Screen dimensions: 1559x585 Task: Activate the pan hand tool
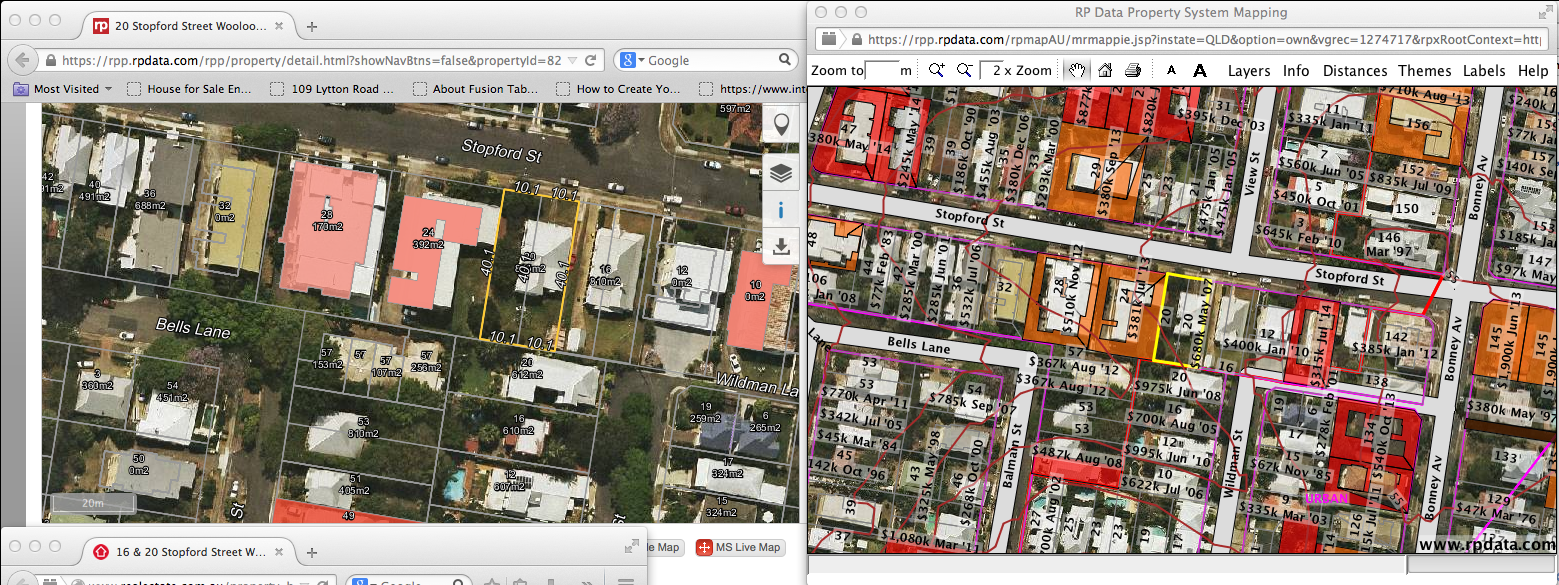pyautogui.click(x=1077, y=70)
